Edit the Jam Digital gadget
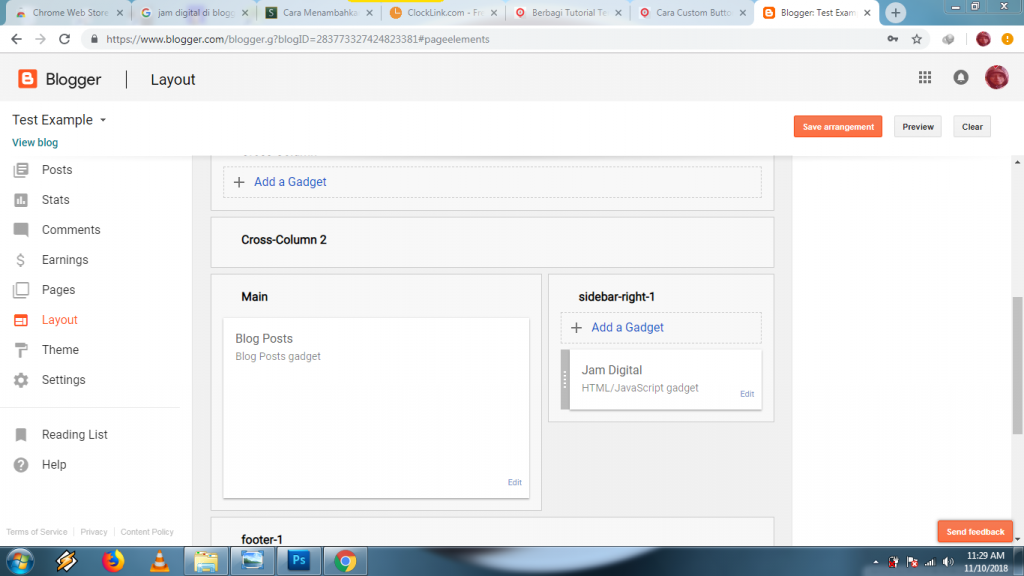 click(x=746, y=394)
